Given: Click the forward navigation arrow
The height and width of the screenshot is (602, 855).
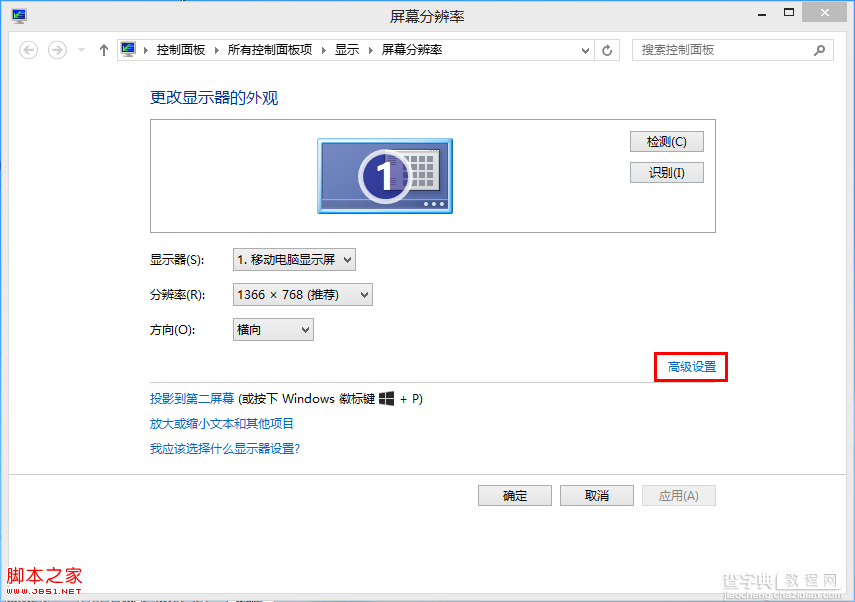Looking at the screenshot, I should pos(57,50).
